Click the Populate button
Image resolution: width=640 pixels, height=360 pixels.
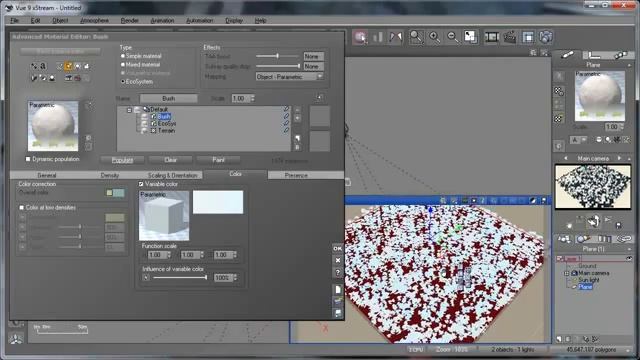click(122, 160)
